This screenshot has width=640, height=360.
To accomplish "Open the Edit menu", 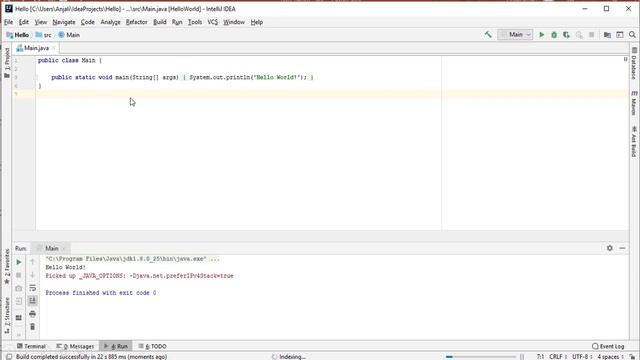I will click(24, 22).
